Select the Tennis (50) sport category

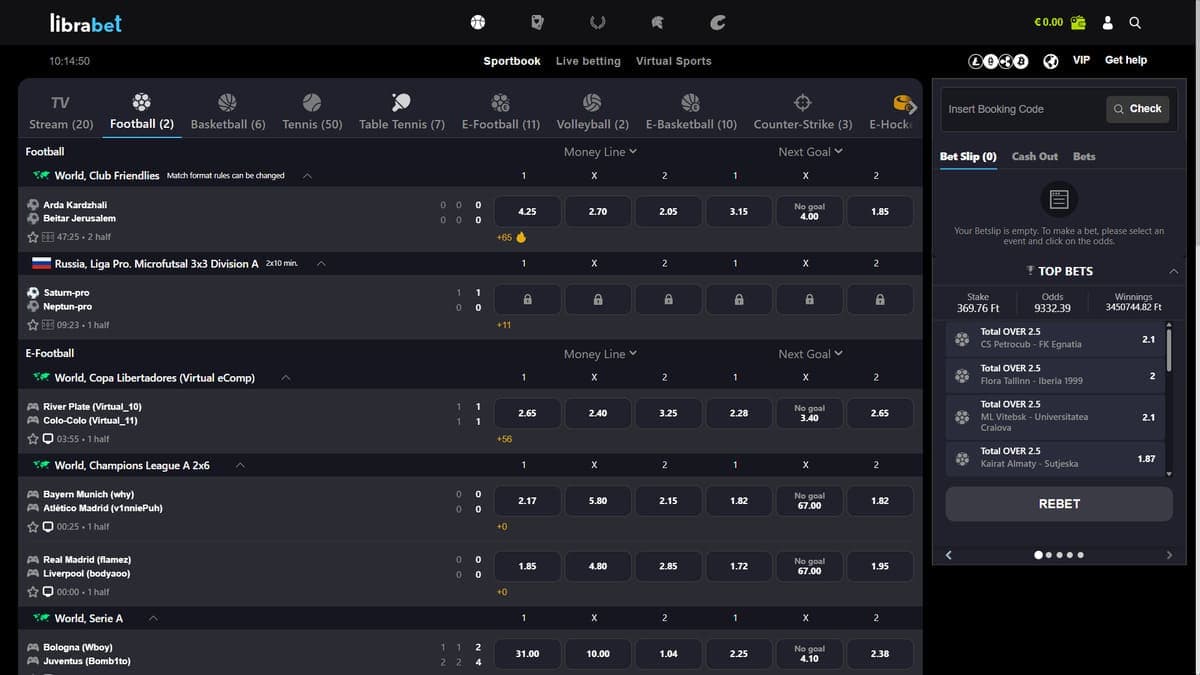coord(312,112)
